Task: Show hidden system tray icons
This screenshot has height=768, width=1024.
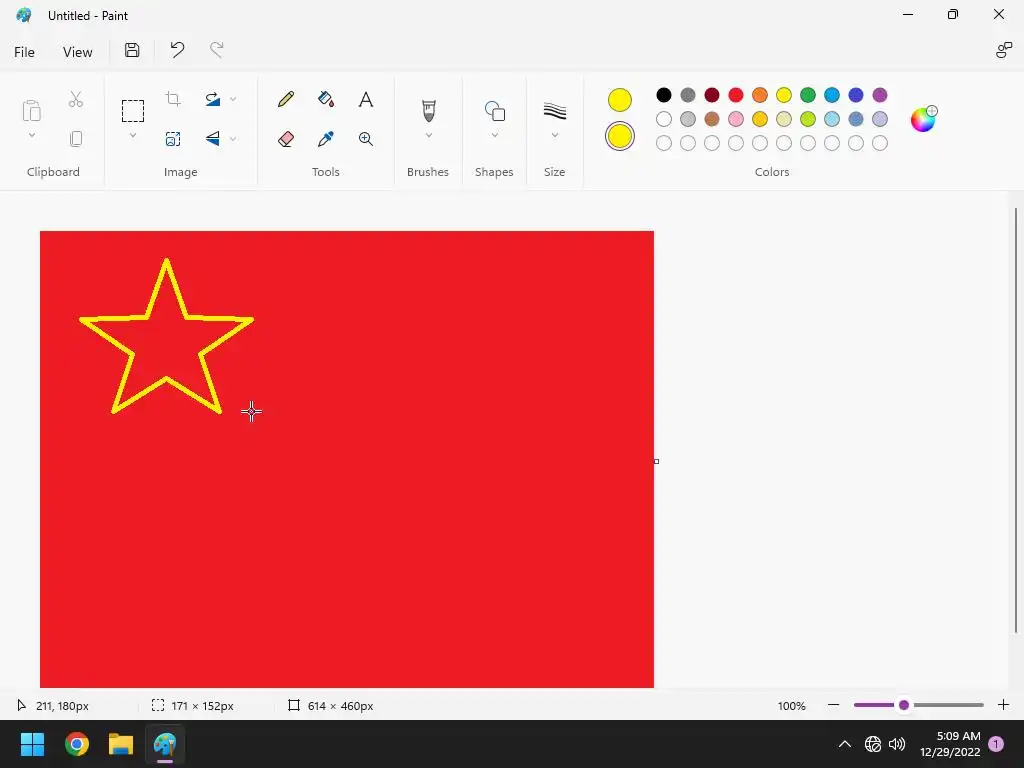Action: (844, 744)
